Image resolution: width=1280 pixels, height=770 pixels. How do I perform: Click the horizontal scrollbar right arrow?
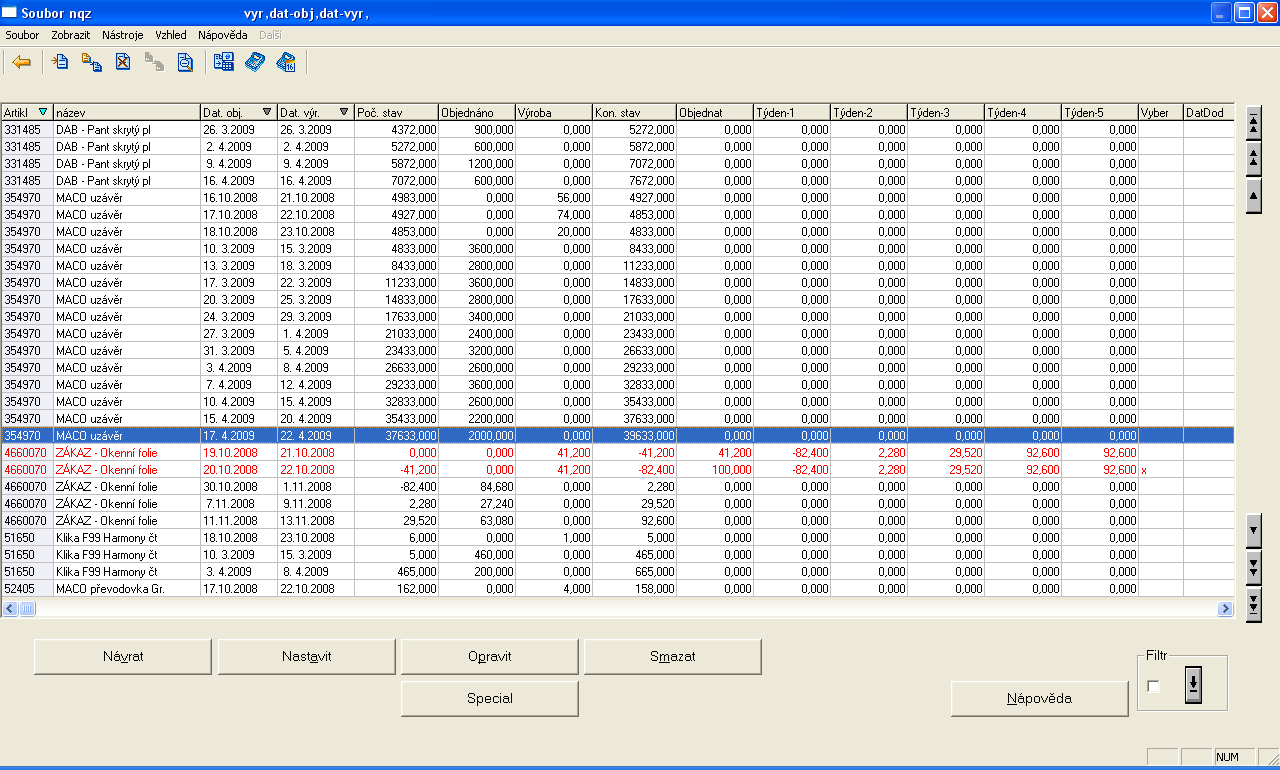[1225, 608]
